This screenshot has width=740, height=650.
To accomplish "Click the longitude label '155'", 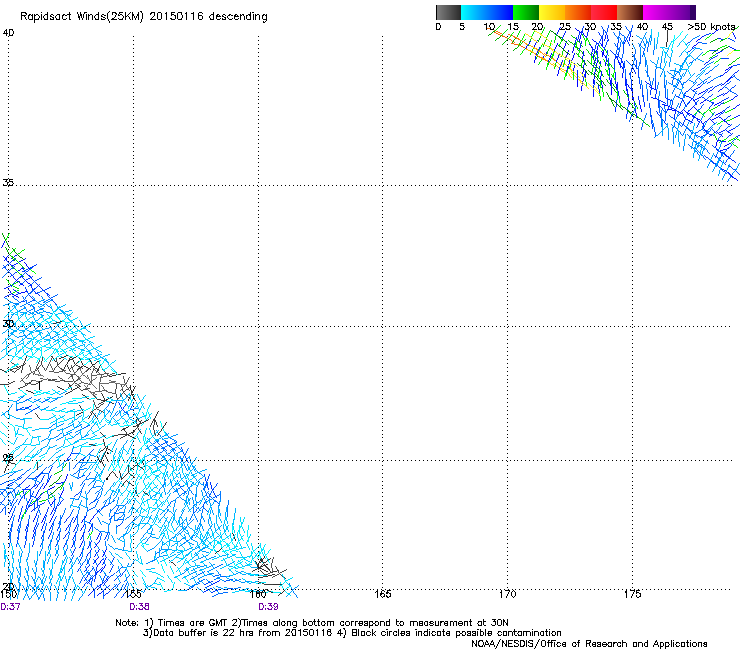I will (x=134, y=594).
